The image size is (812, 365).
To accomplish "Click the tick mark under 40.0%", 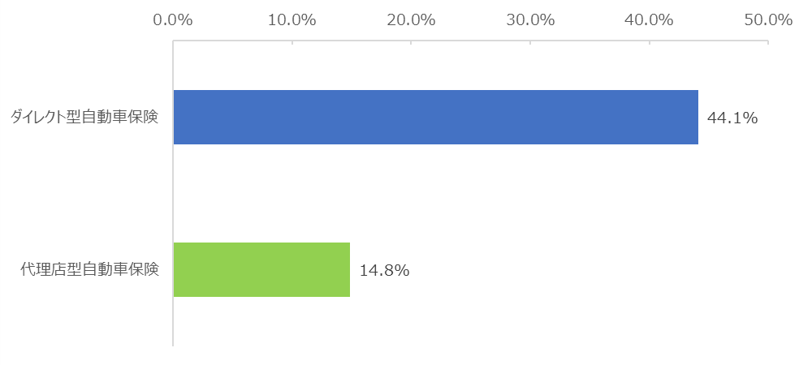I will click(x=649, y=42).
